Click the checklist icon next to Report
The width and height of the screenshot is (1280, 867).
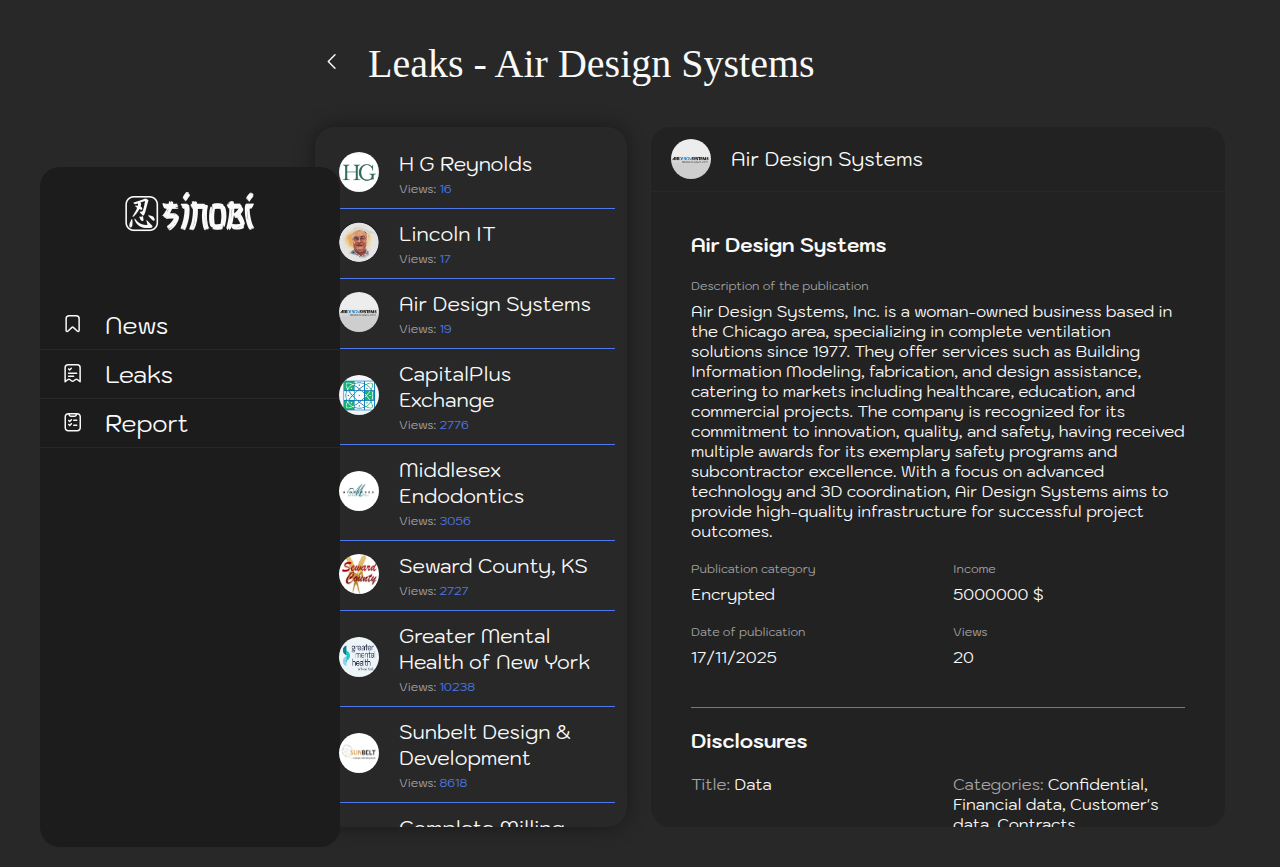click(x=72, y=422)
